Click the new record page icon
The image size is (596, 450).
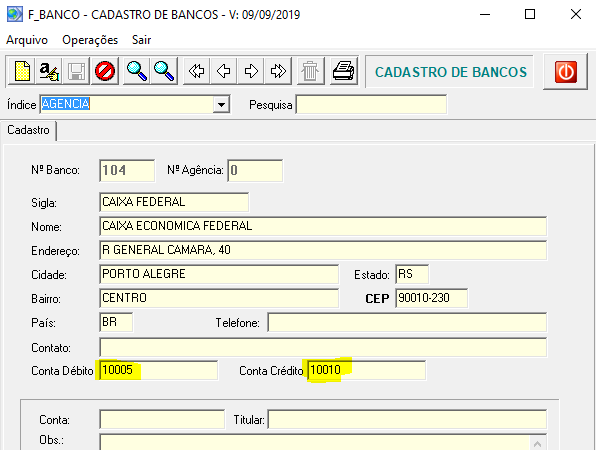tap(22, 71)
